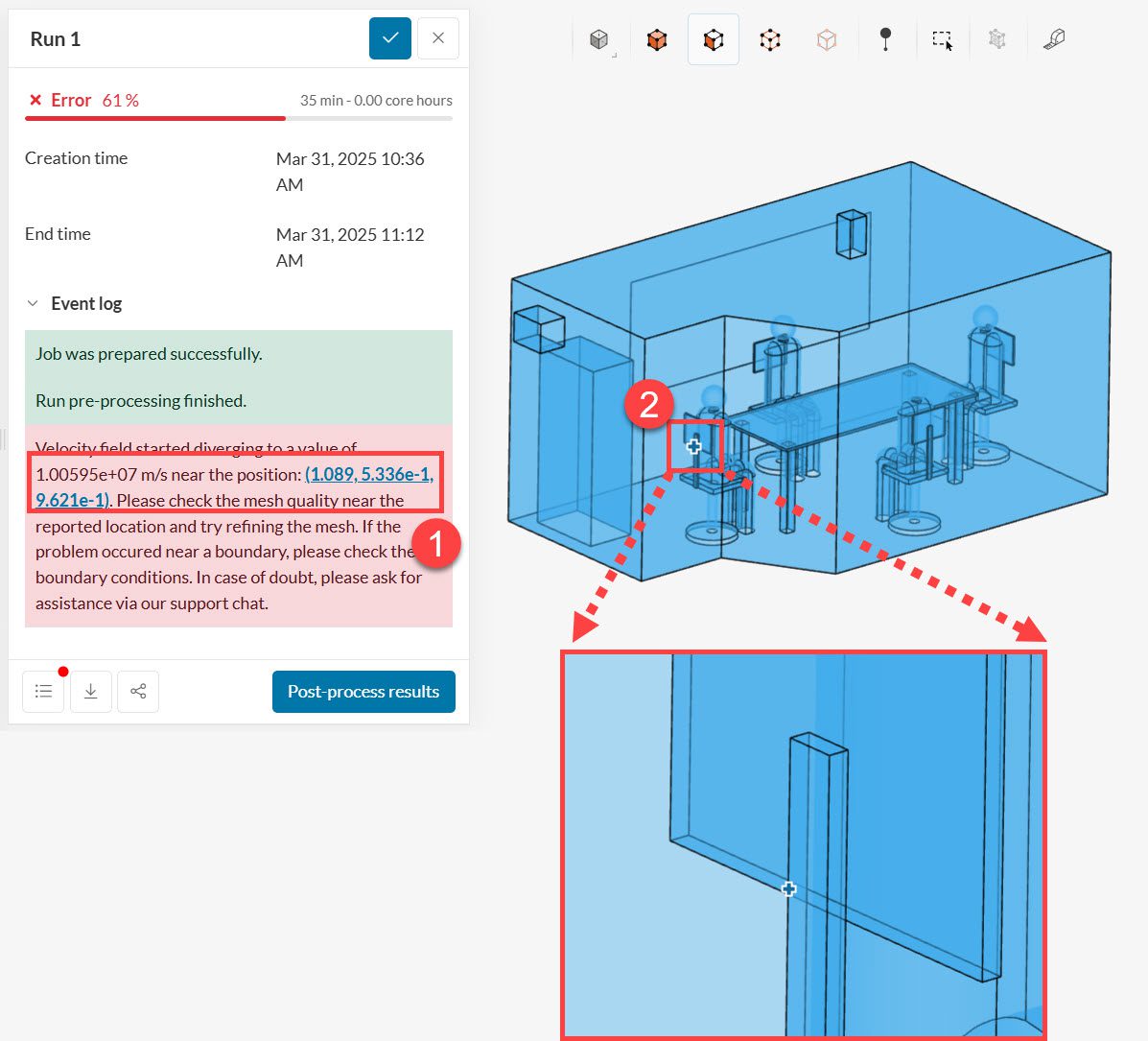The image size is (1148, 1041).
Task: Select edge selection mode icon
Action: [x=770, y=40]
